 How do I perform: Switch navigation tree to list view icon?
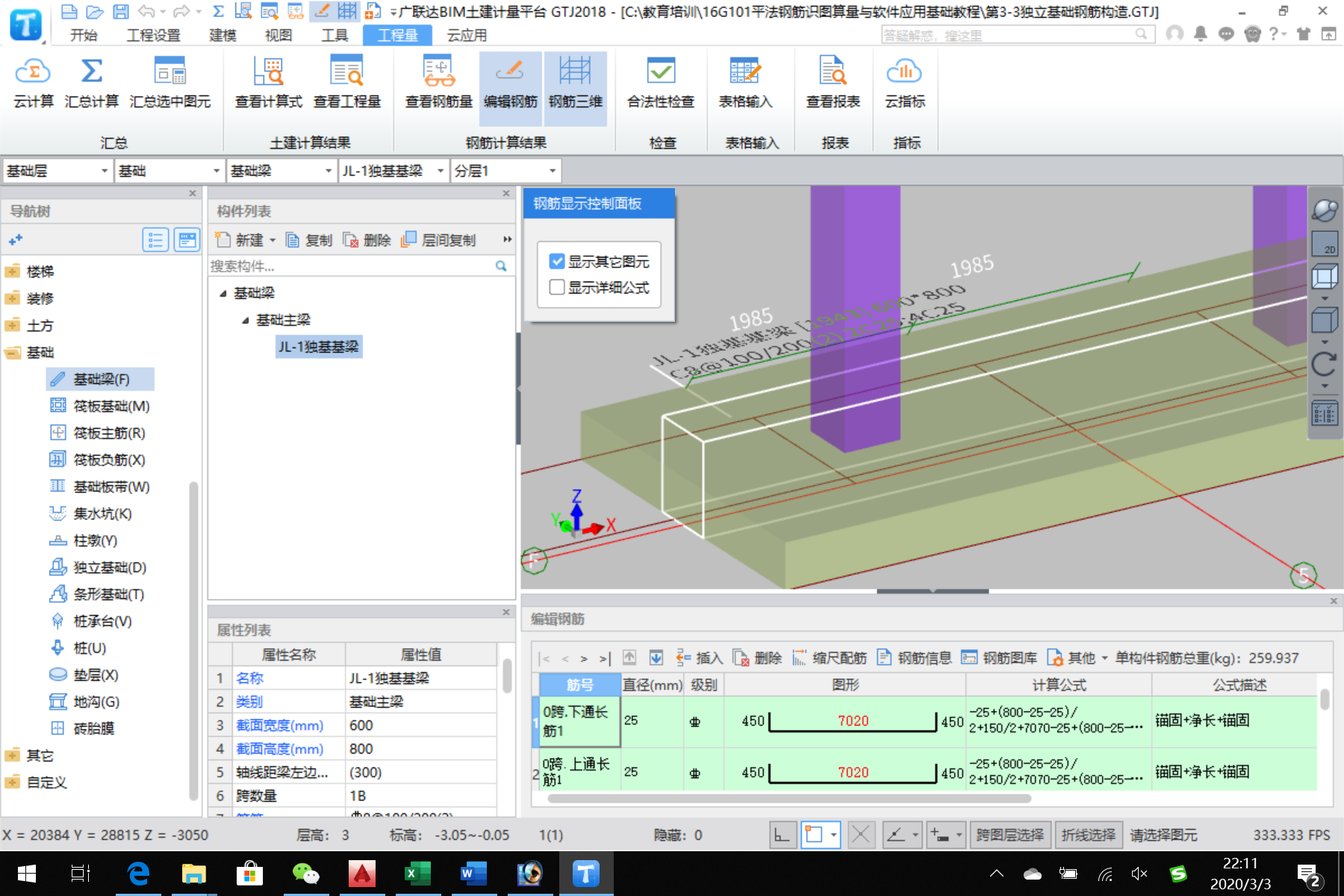[x=155, y=240]
